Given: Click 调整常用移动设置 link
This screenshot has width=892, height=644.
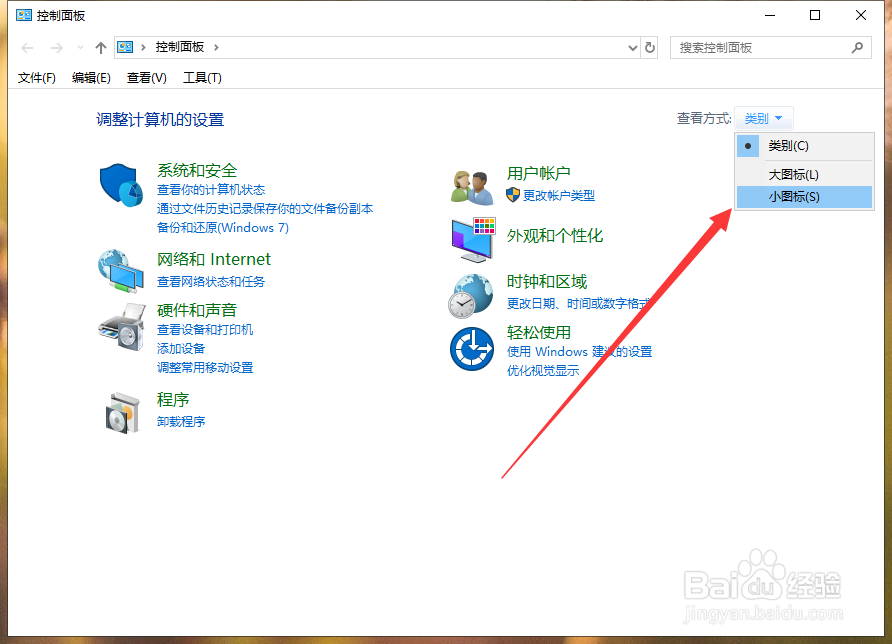Looking at the screenshot, I should point(205,368).
